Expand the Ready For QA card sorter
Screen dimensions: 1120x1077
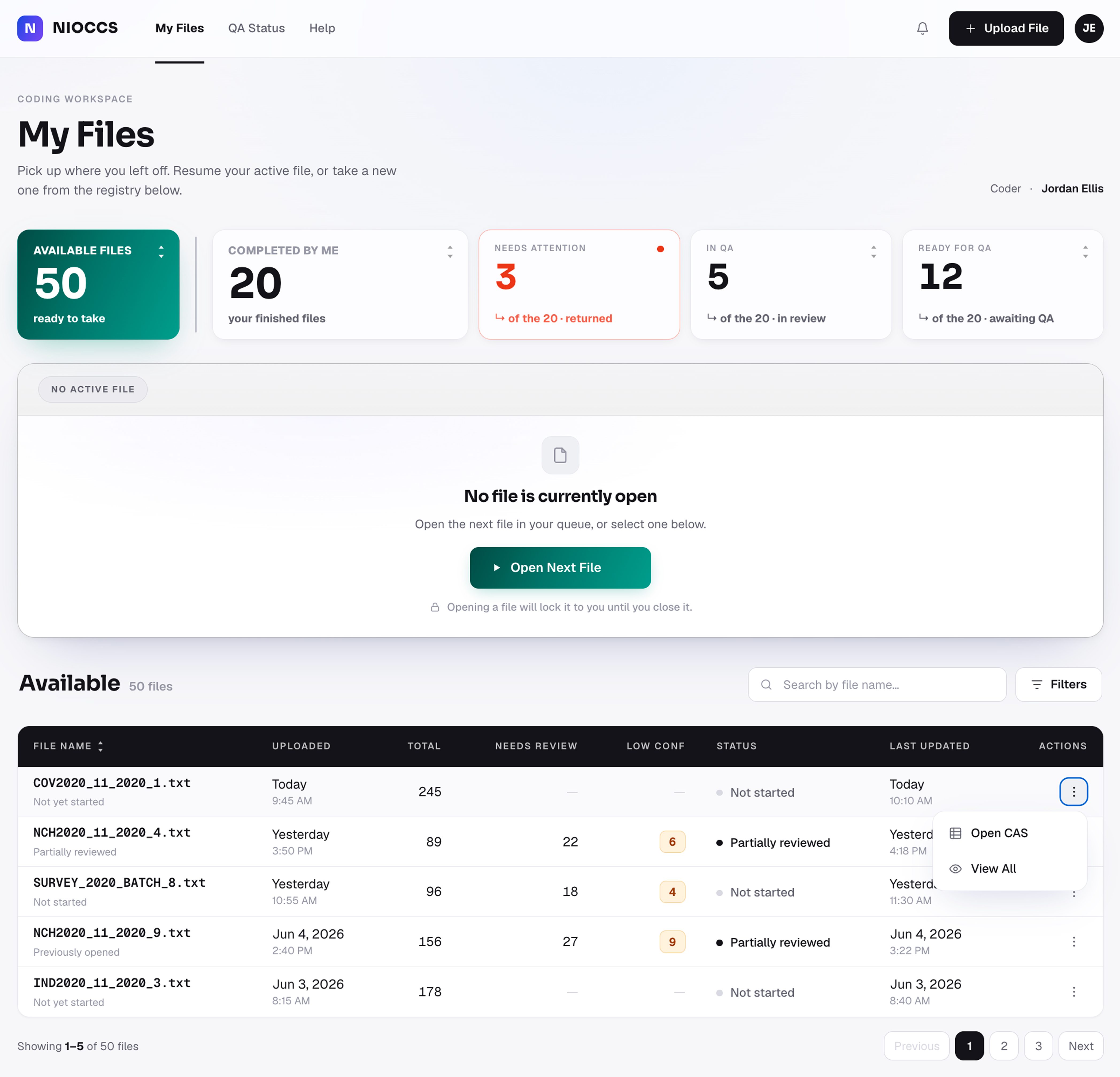click(x=1085, y=252)
